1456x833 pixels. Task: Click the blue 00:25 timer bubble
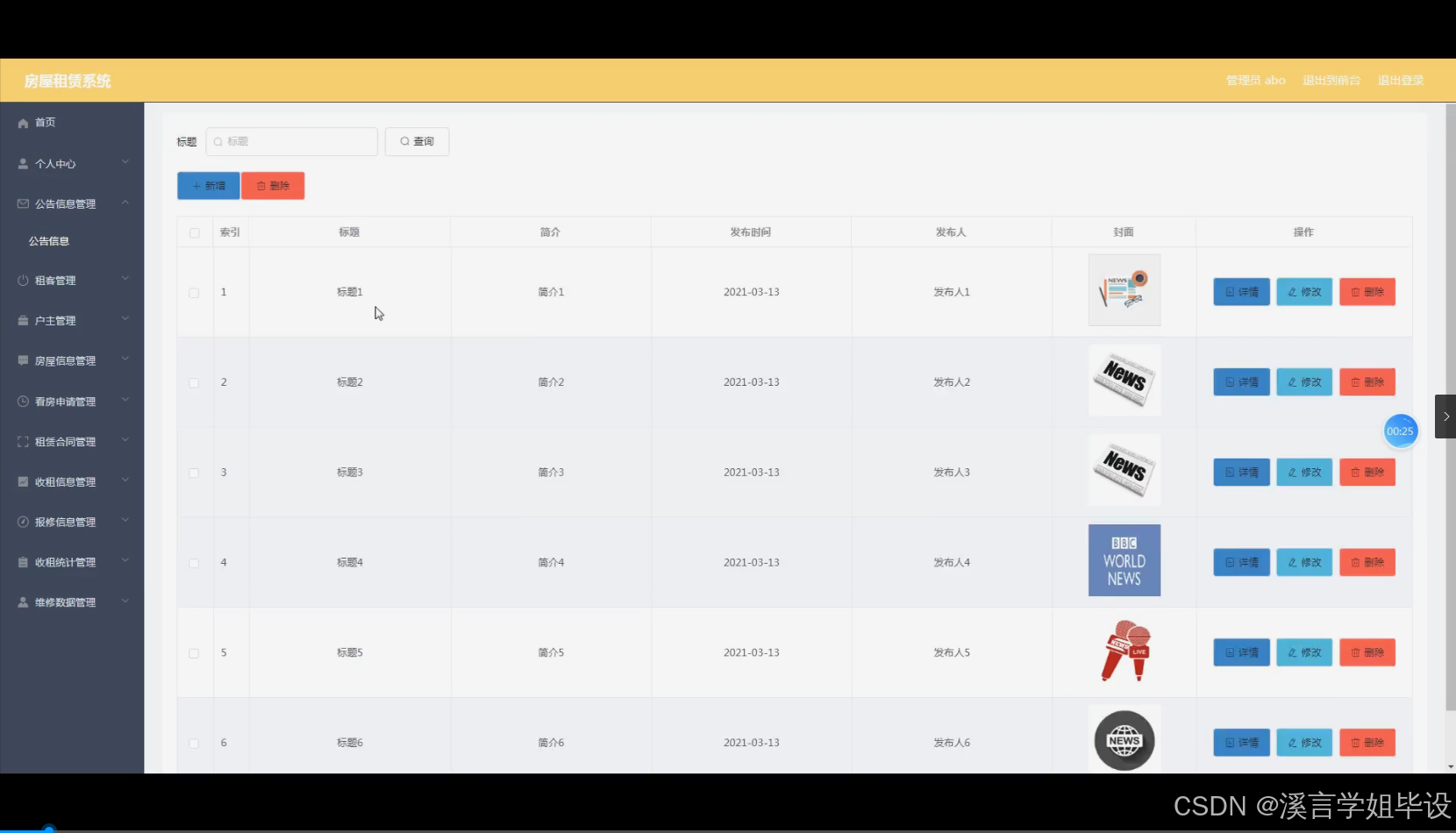coord(1401,431)
